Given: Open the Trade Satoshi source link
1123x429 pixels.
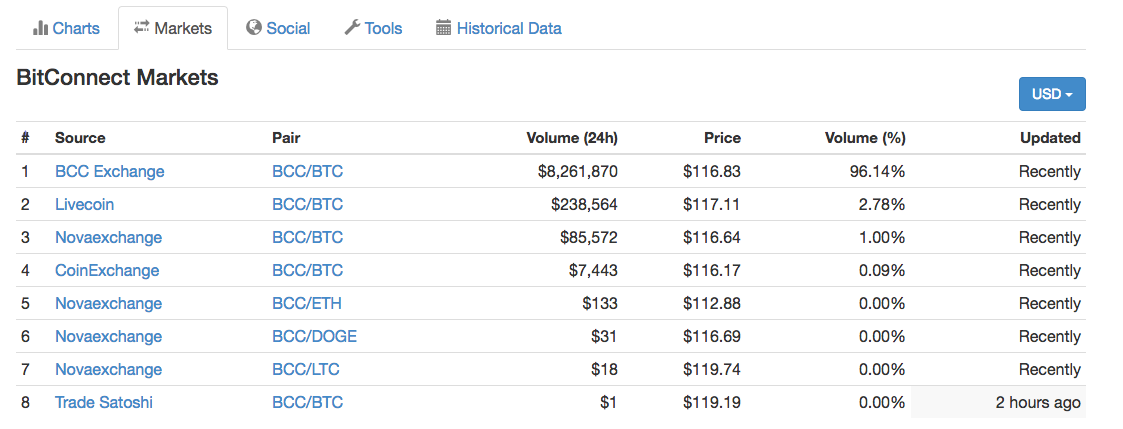Looking at the screenshot, I should pyautogui.click(x=104, y=403).
